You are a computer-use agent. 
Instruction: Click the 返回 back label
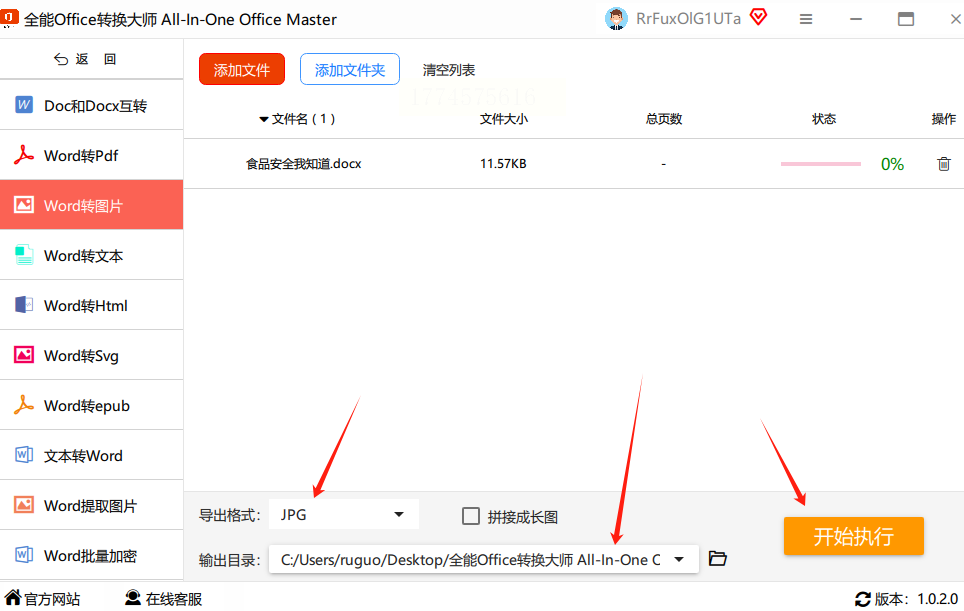[96, 59]
